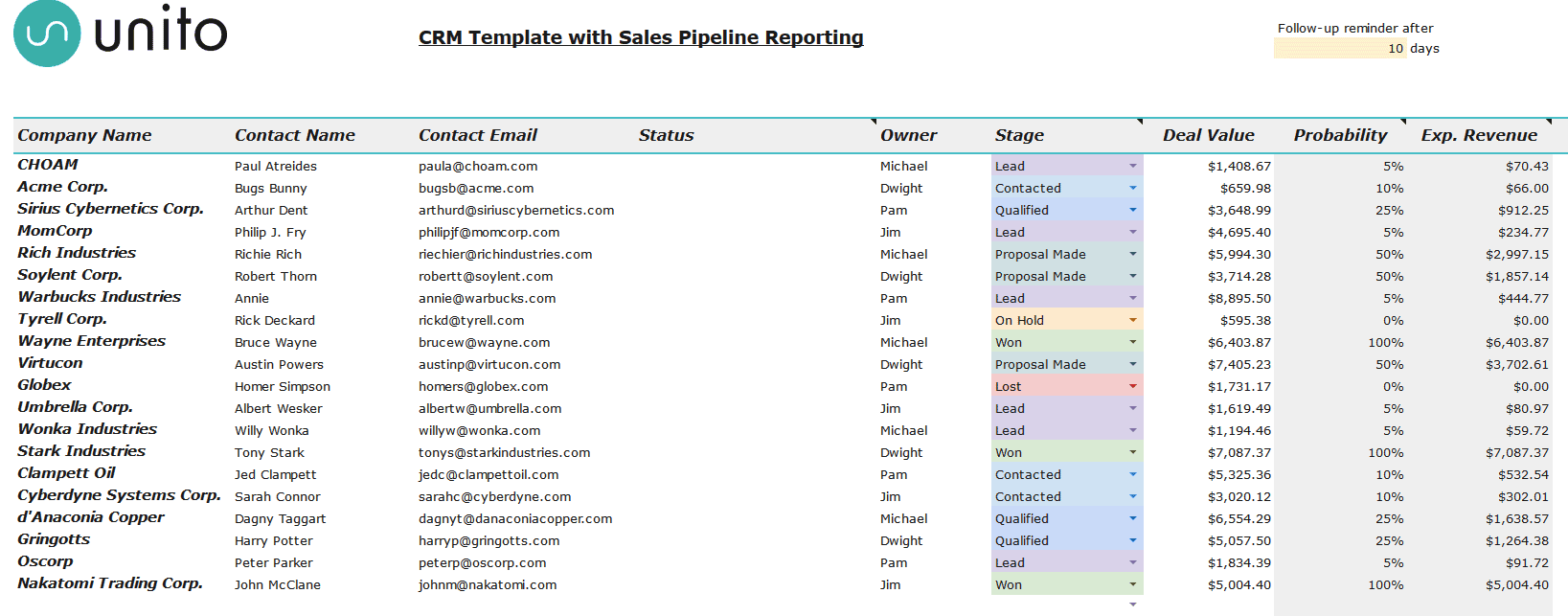This screenshot has width=1568, height=616.
Task: Select deal value $8,895.50
Action: [1239, 298]
